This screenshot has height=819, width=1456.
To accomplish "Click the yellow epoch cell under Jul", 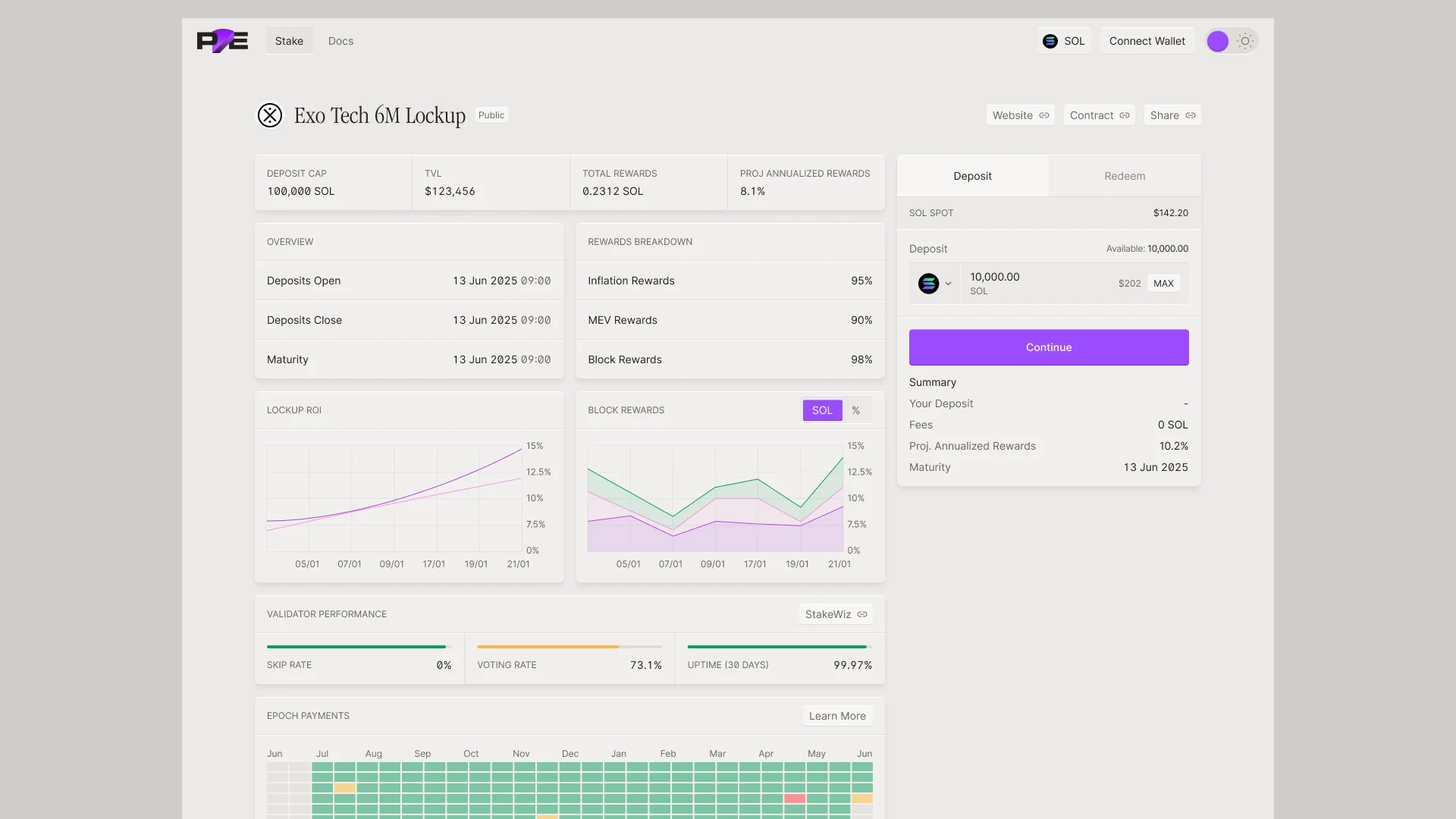I will (345, 788).
